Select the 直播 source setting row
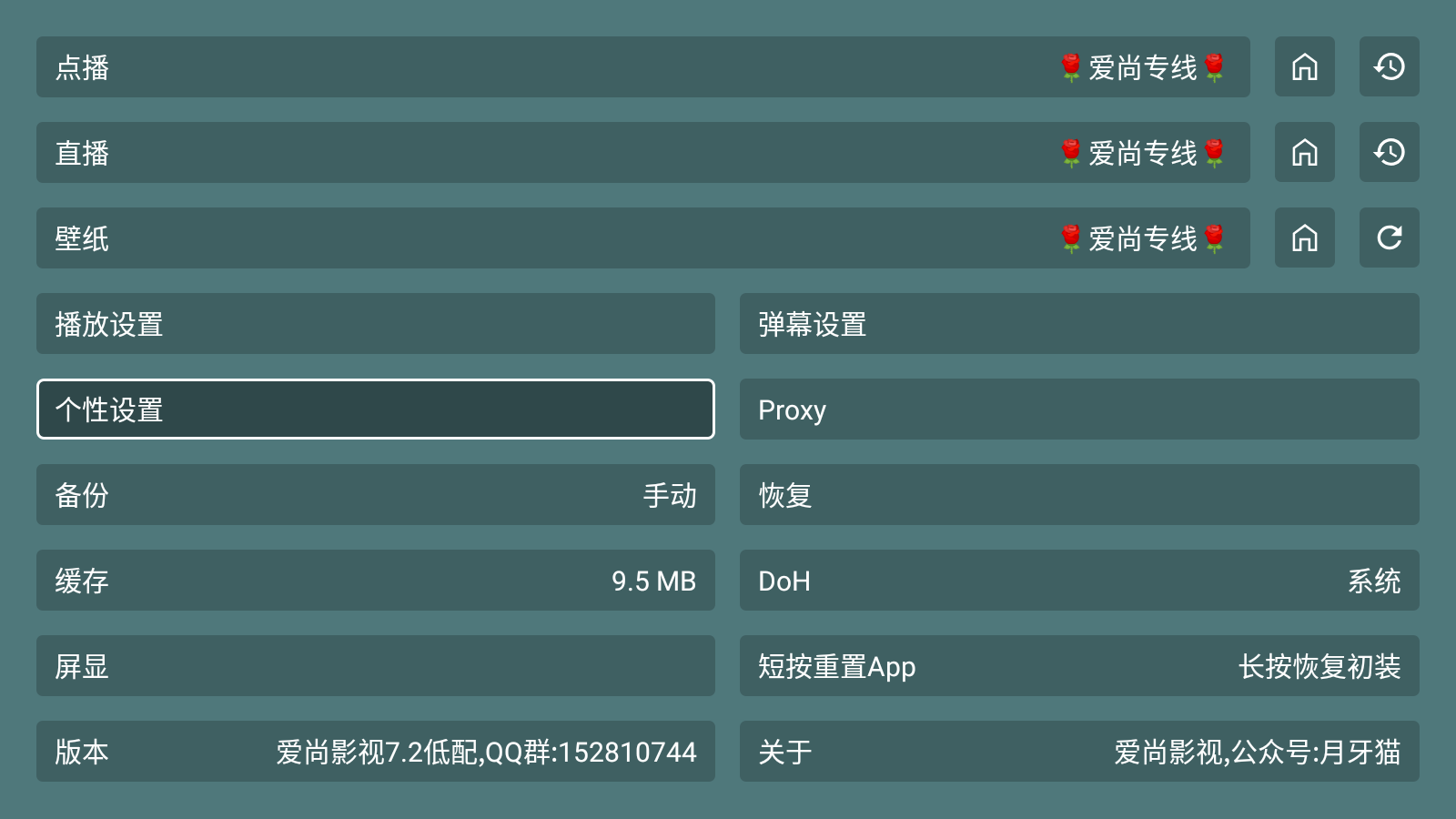The image size is (1456, 819). (642, 152)
